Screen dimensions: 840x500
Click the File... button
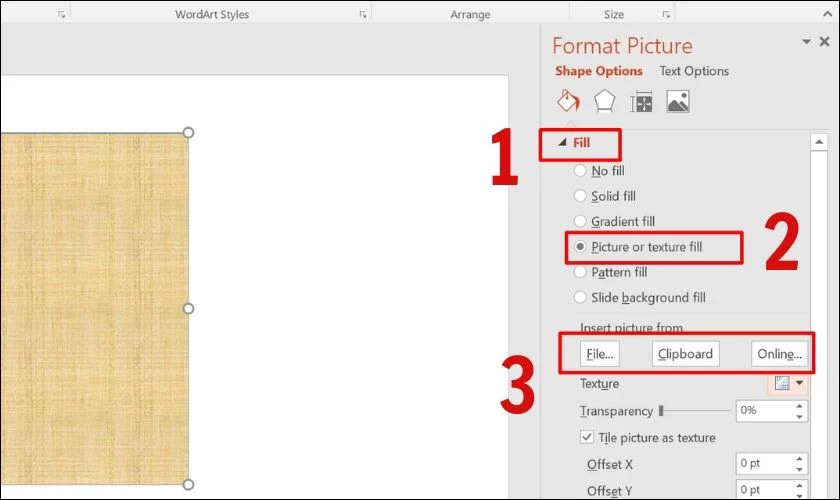[x=599, y=354]
